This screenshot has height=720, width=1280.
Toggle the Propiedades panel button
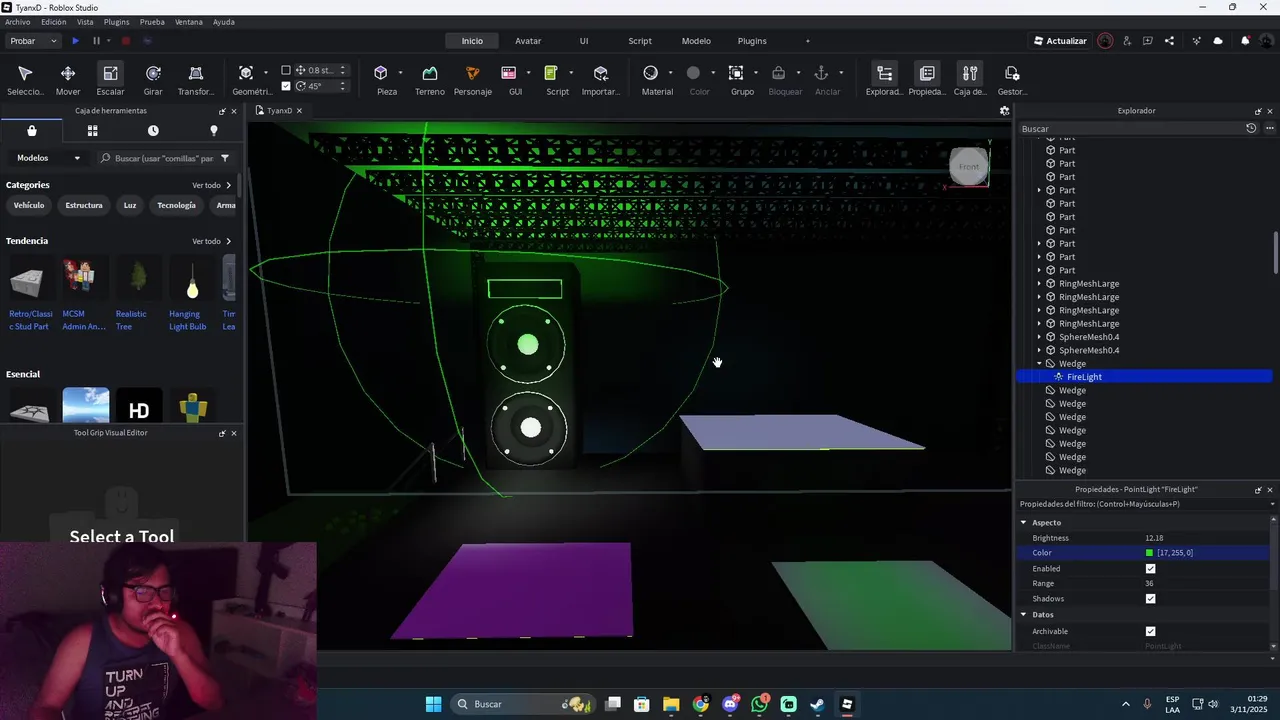[927, 79]
